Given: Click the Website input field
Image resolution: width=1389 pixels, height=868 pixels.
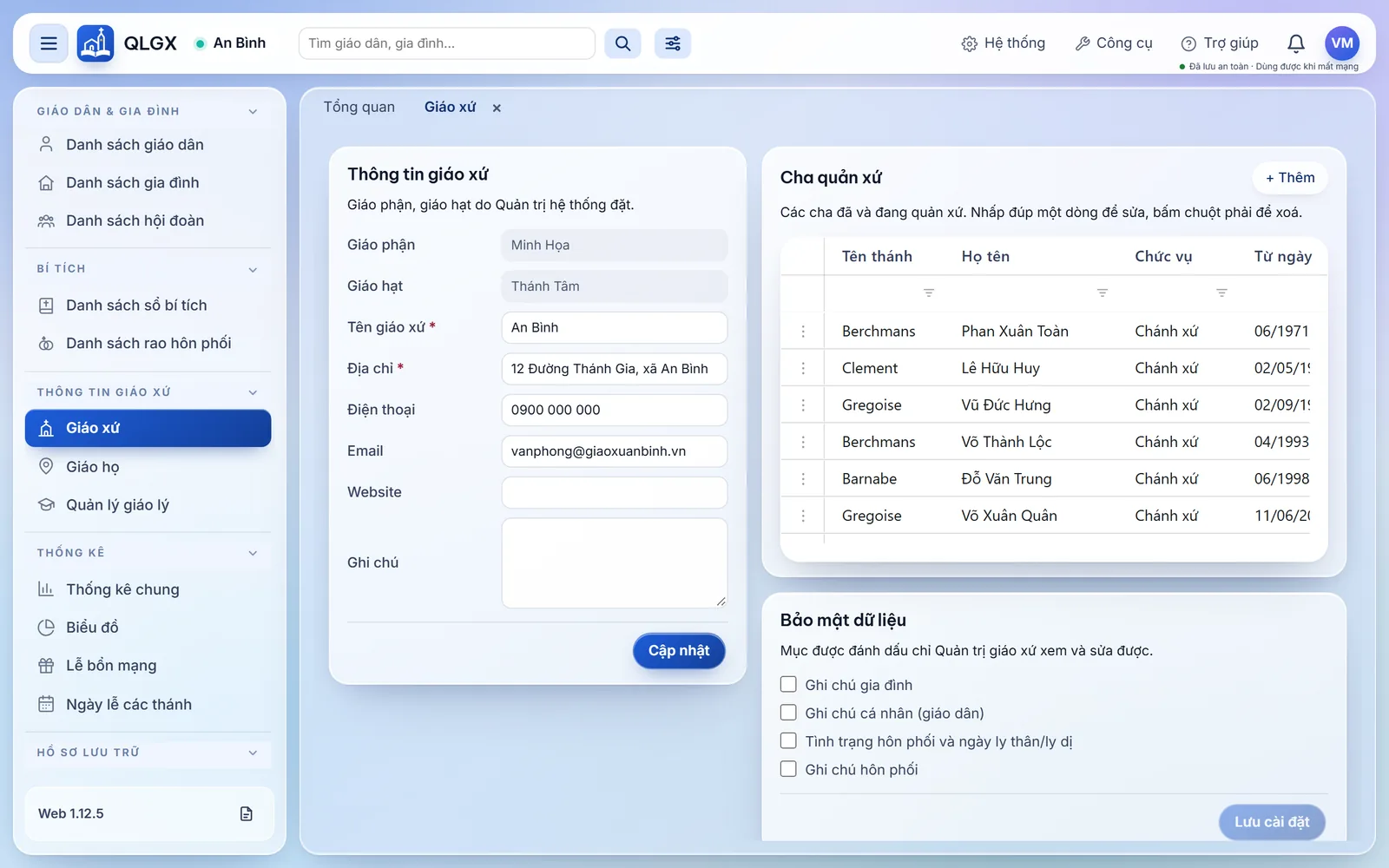Looking at the screenshot, I should point(615,492).
